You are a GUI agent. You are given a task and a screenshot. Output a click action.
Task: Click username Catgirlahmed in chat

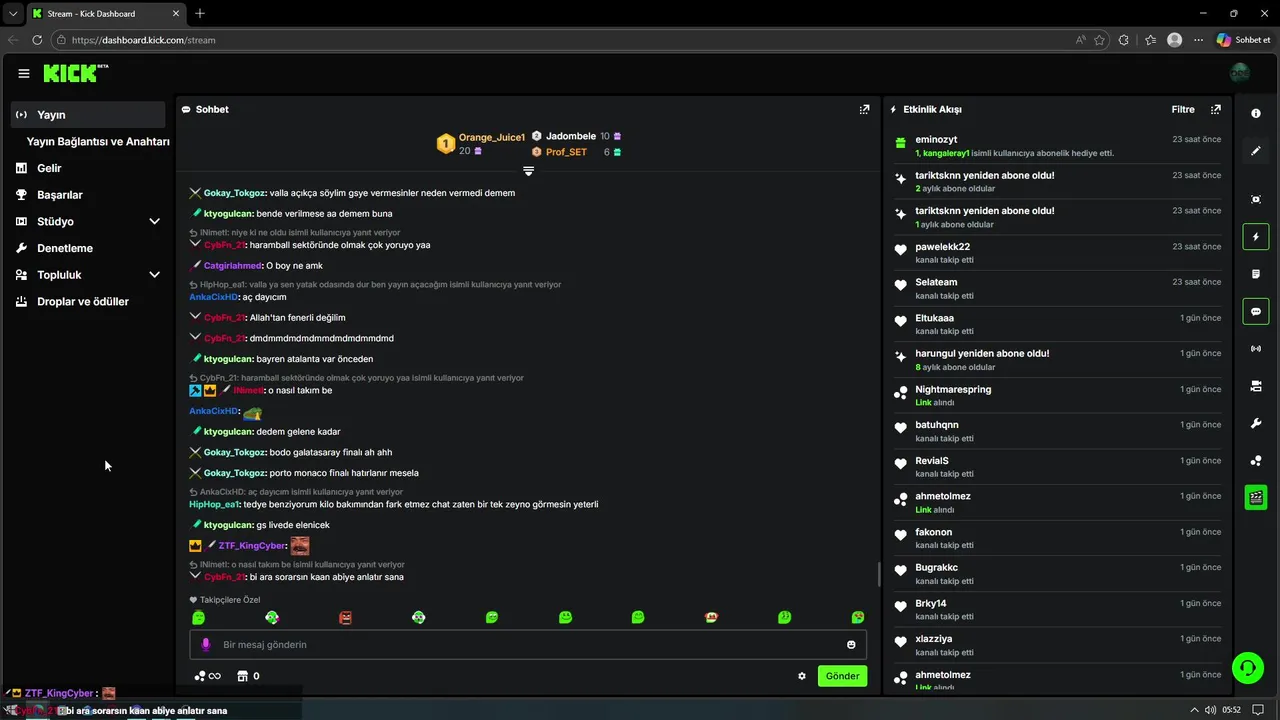tap(233, 265)
